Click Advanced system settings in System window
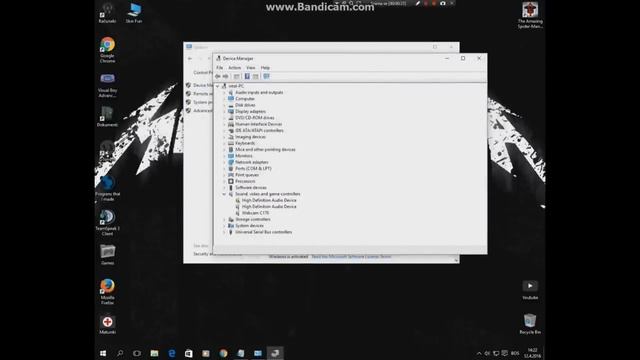 pyautogui.click(x=203, y=111)
